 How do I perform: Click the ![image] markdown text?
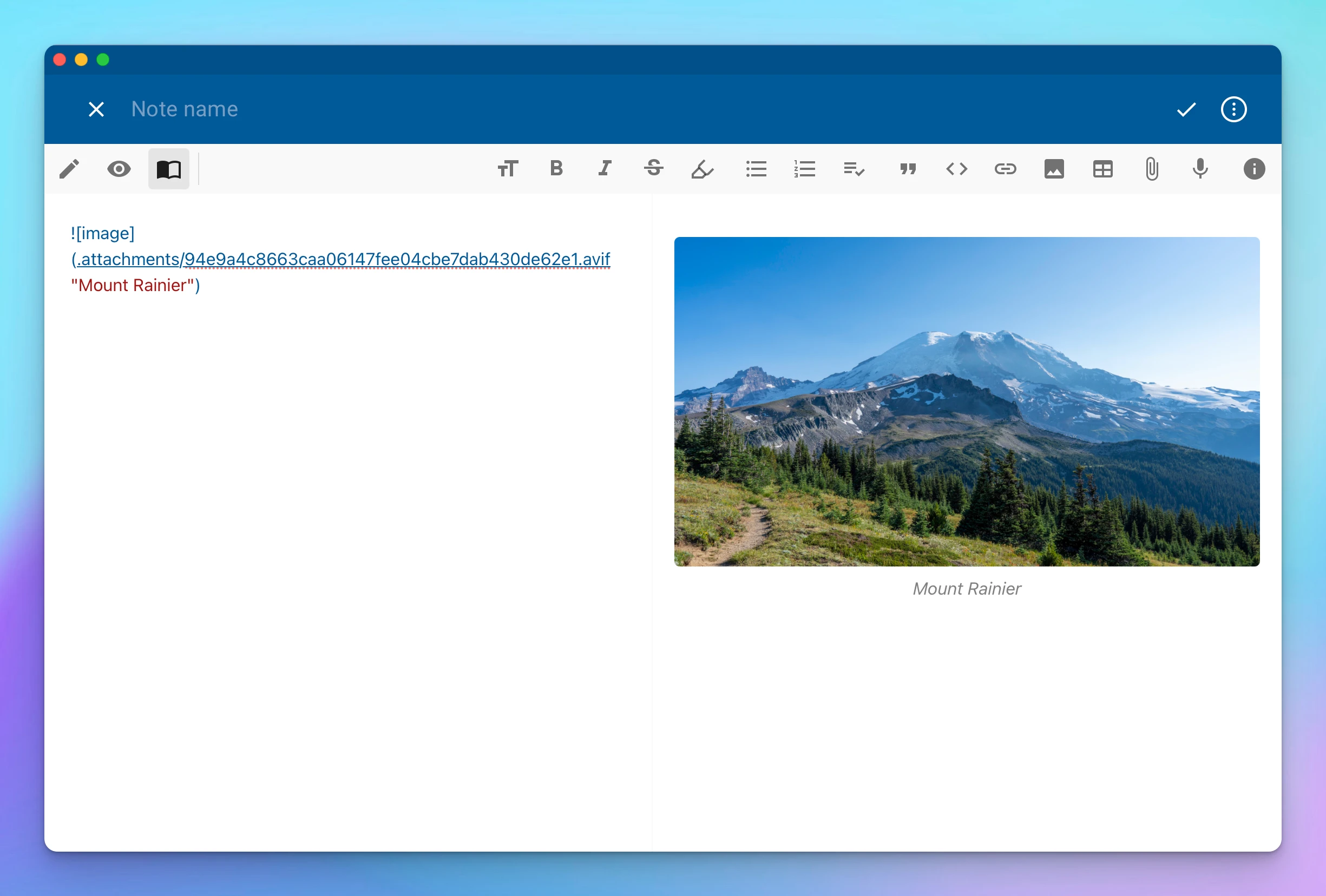(x=103, y=233)
